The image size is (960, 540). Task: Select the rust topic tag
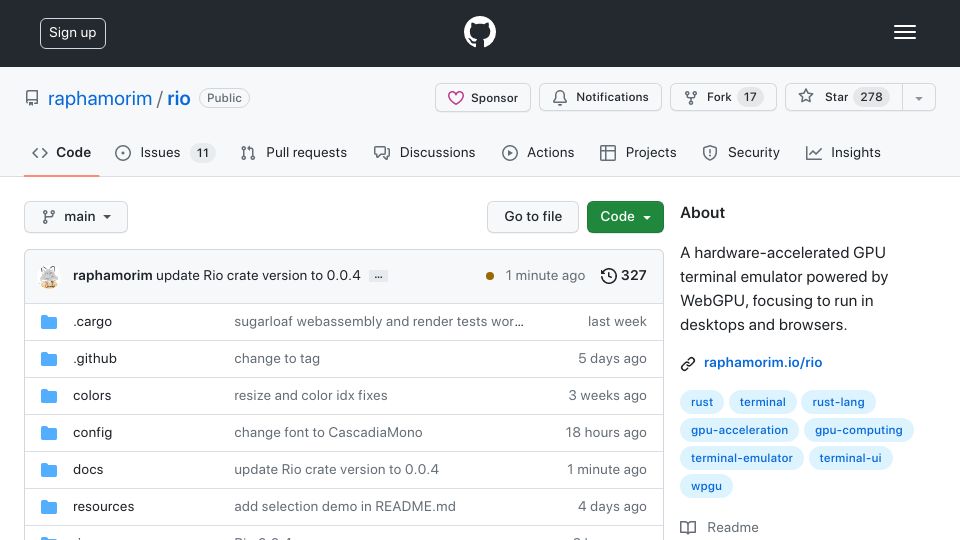click(702, 402)
